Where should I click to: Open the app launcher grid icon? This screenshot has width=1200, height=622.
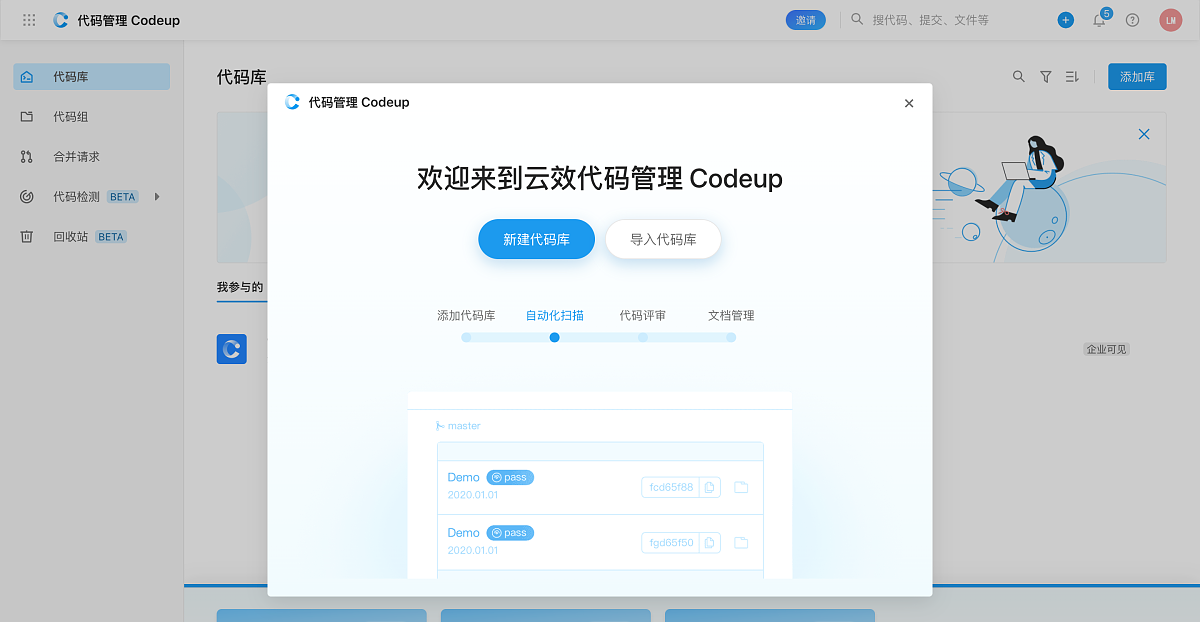(29, 20)
